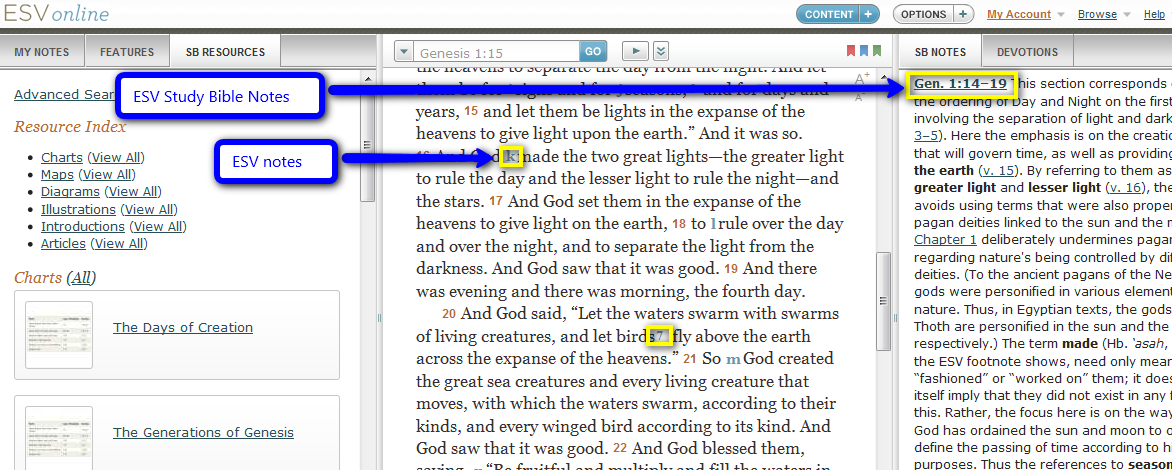This screenshot has height=470, width=1172.
Task: Increase Bible text size with A+
Action: pyautogui.click(x=862, y=79)
